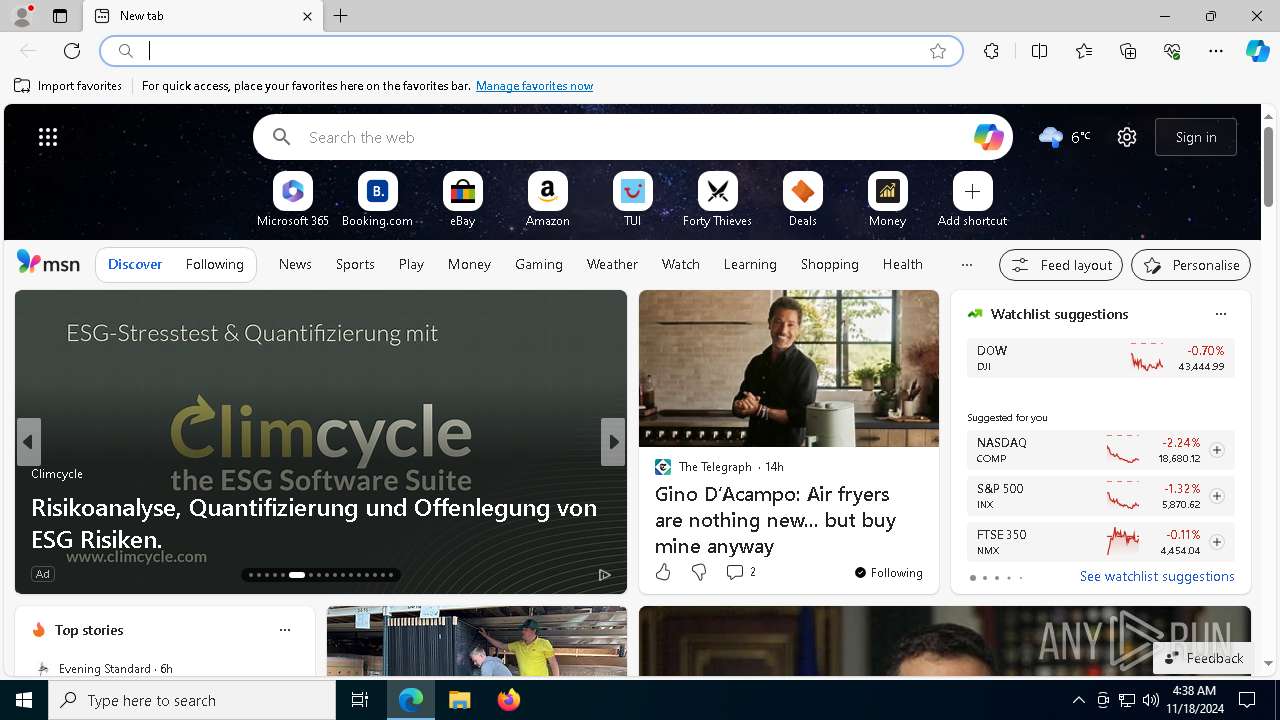Open Top stories more options menu
Screen dimensions: 1280x720
(x=285, y=630)
